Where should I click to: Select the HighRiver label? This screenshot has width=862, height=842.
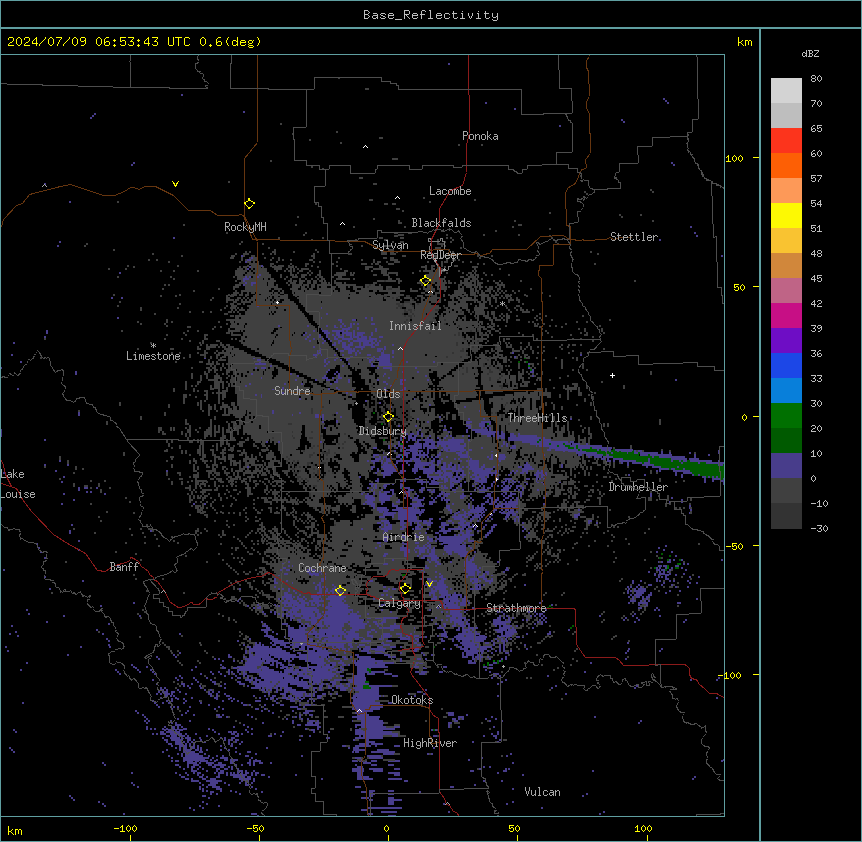tap(430, 743)
